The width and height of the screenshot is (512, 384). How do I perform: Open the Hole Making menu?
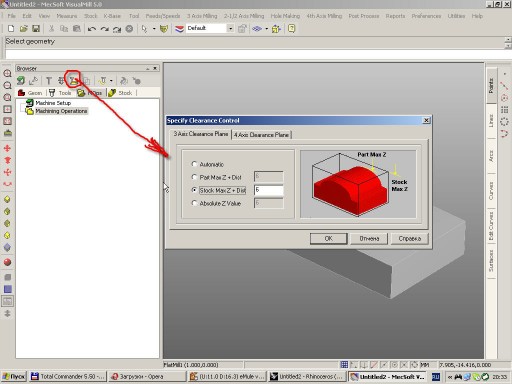coord(285,16)
